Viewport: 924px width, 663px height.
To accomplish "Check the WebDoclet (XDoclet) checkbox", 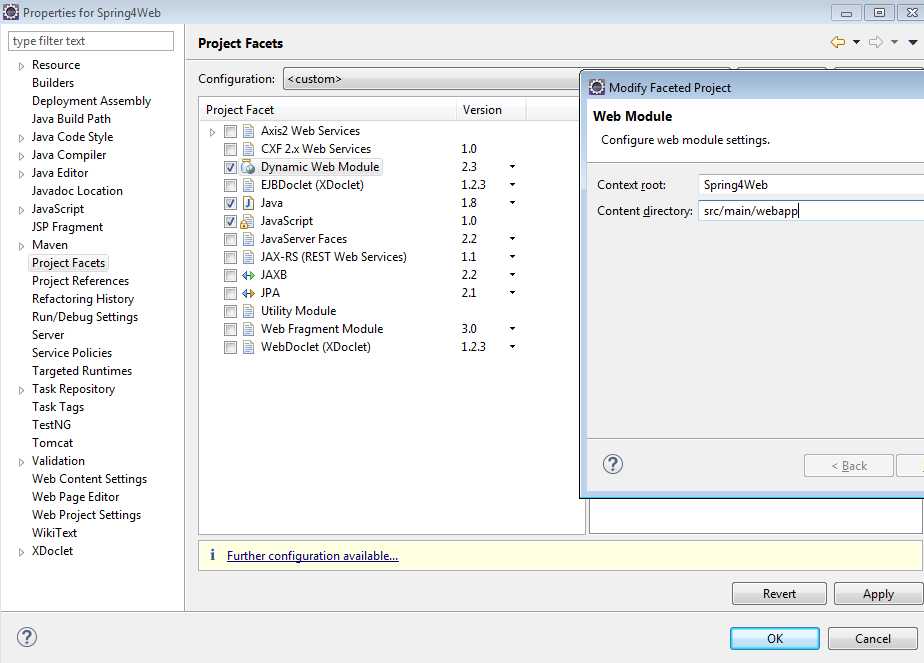I will tap(230, 347).
